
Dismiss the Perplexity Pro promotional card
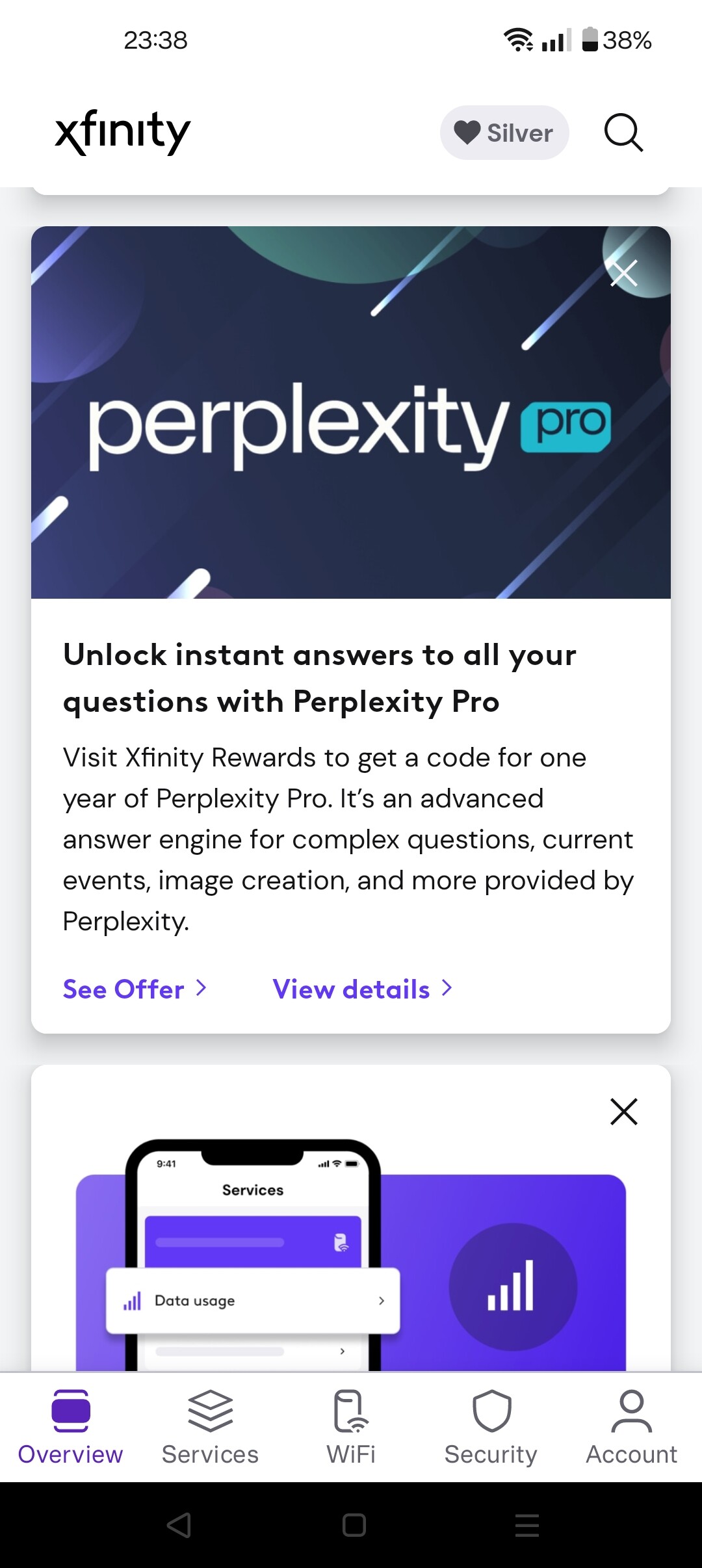pos(623,272)
